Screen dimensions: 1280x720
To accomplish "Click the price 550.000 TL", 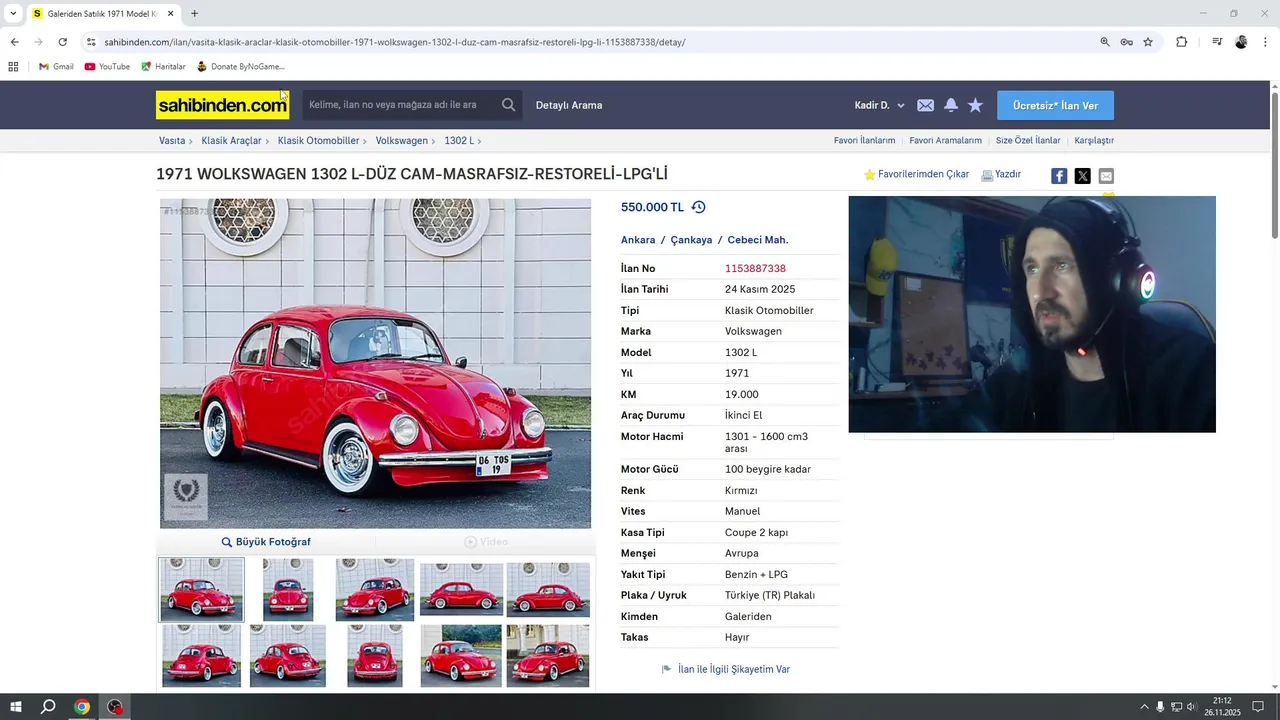I will tap(652, 207).
